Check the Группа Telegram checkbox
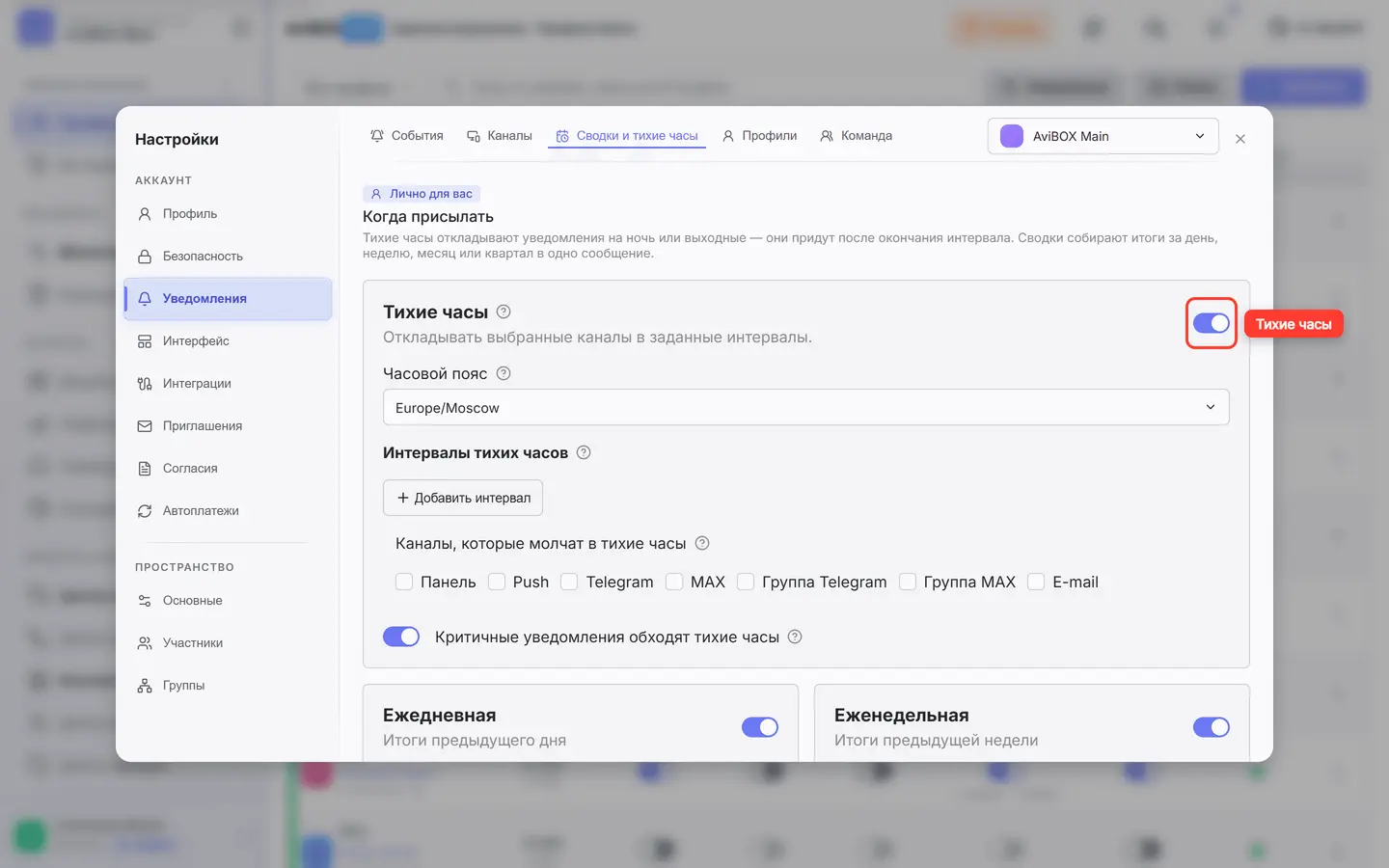The image size is (1389, 868). [x=746, y=582]
